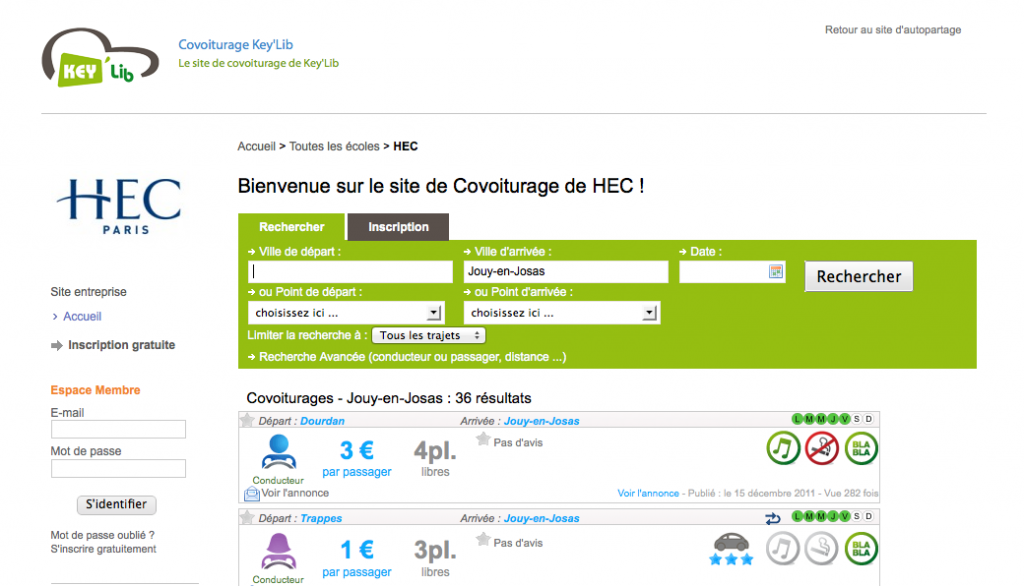
Task: Click the car comfort icon with three stars
Action: coord(731,549)
